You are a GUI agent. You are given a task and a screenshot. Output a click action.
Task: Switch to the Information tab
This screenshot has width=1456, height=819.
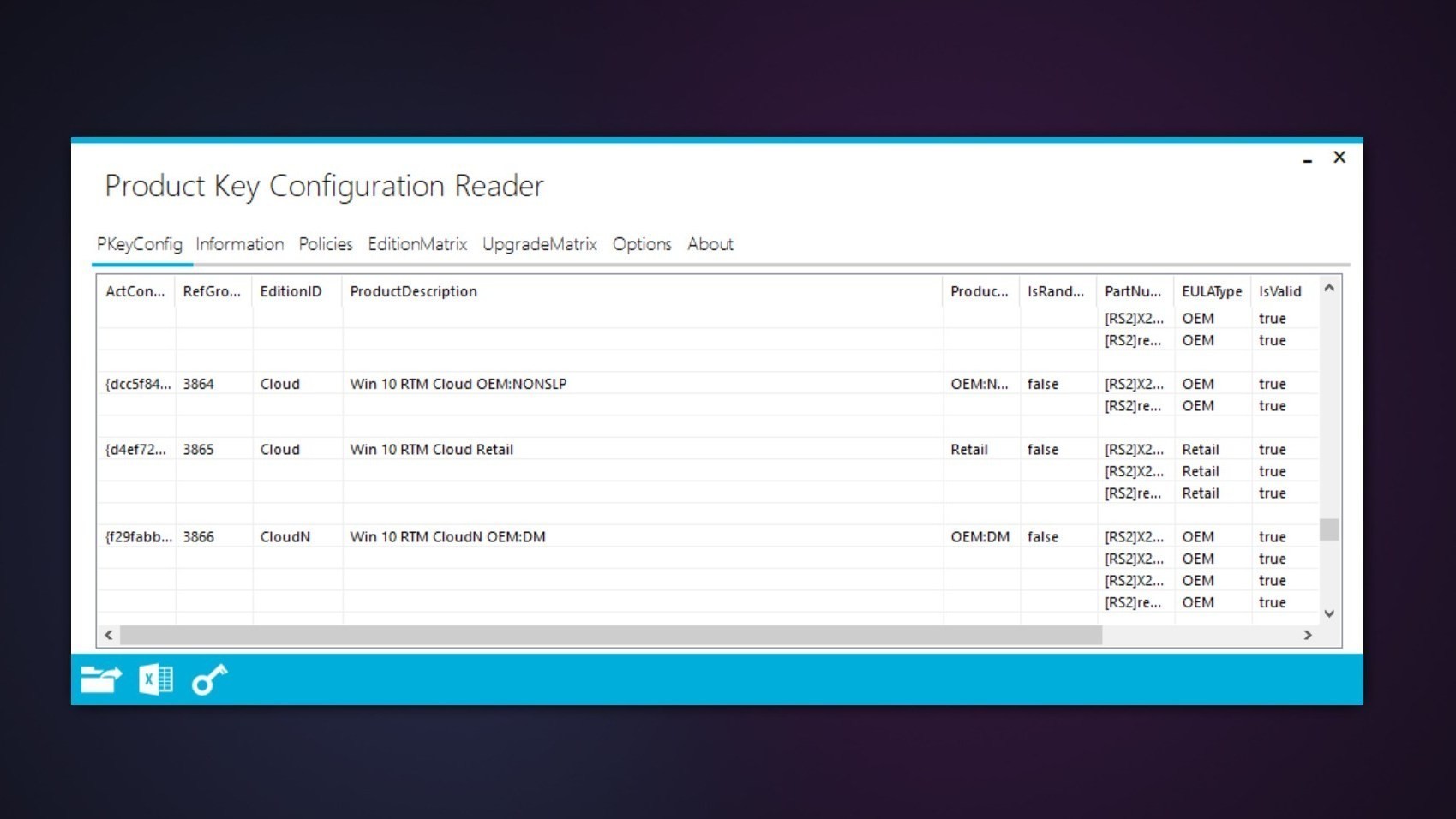coord(239,244)
